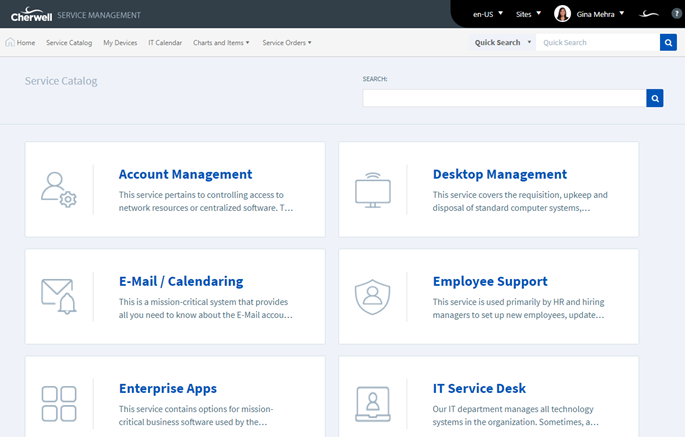This screenshot has width=685, height=437.
Task: Click the Account Management user-gear icon
Action: (59, 189)
